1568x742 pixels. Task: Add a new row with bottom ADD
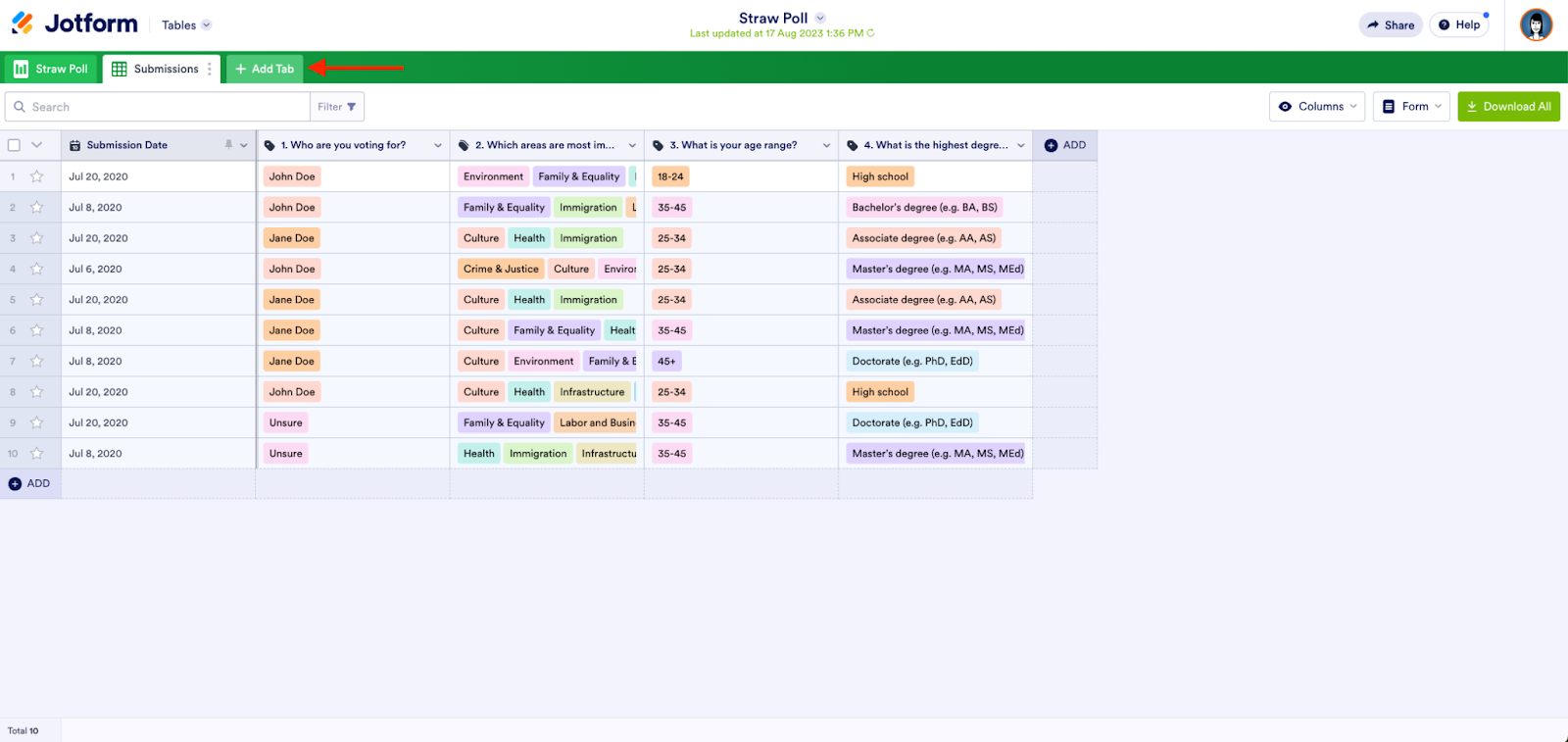(x=29, y=484)
